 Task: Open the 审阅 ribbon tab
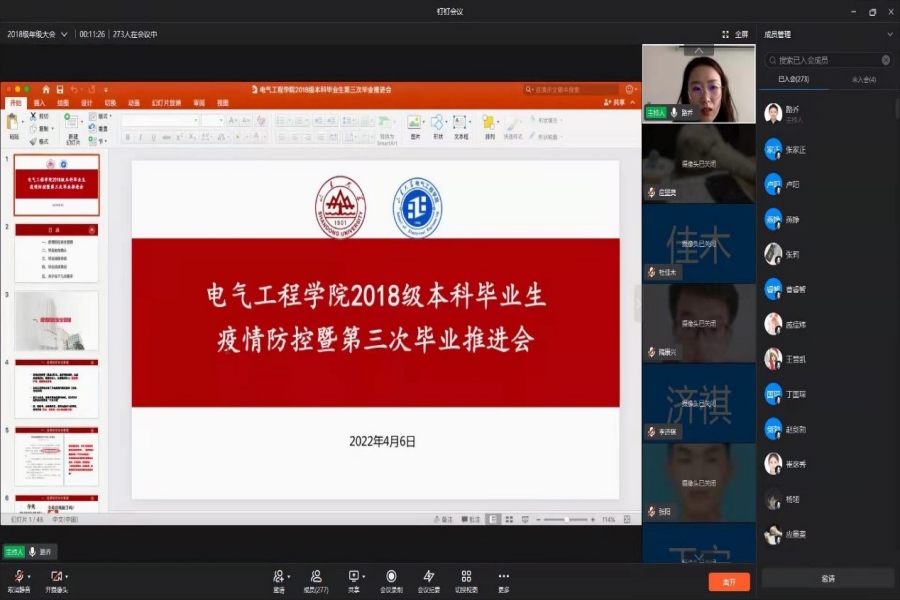click(x=199, y=103)
